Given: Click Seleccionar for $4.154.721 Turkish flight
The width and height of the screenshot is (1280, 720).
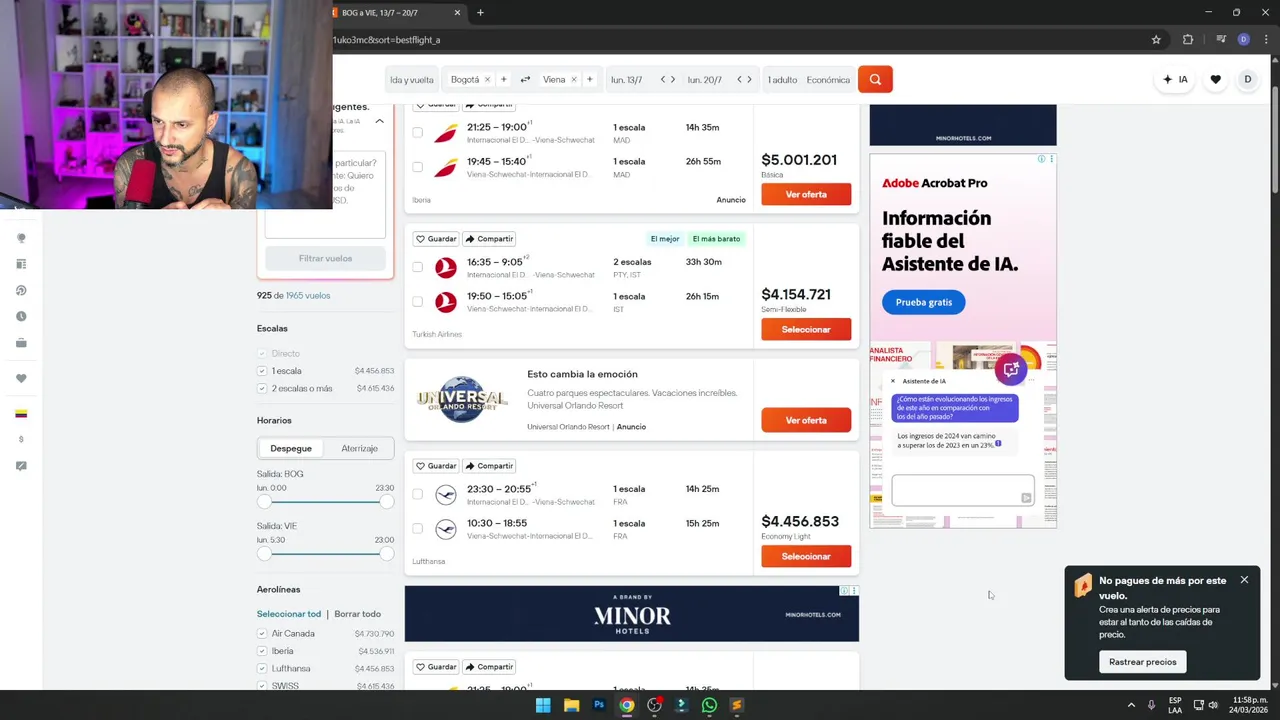Looking at the screenshot, I should (x=806, y=329).
